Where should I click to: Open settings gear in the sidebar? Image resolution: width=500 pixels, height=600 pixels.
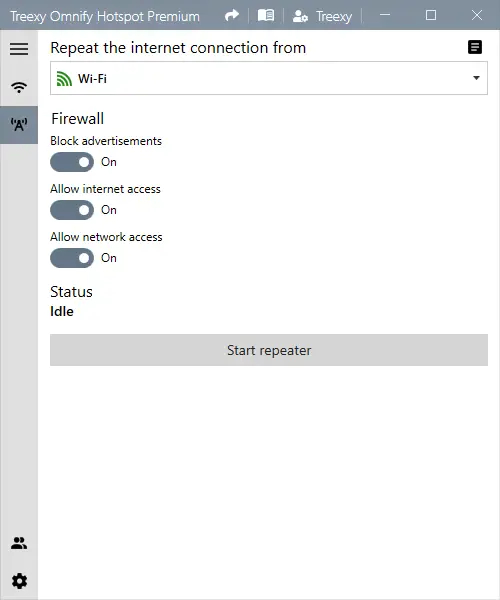pos(19,581)
